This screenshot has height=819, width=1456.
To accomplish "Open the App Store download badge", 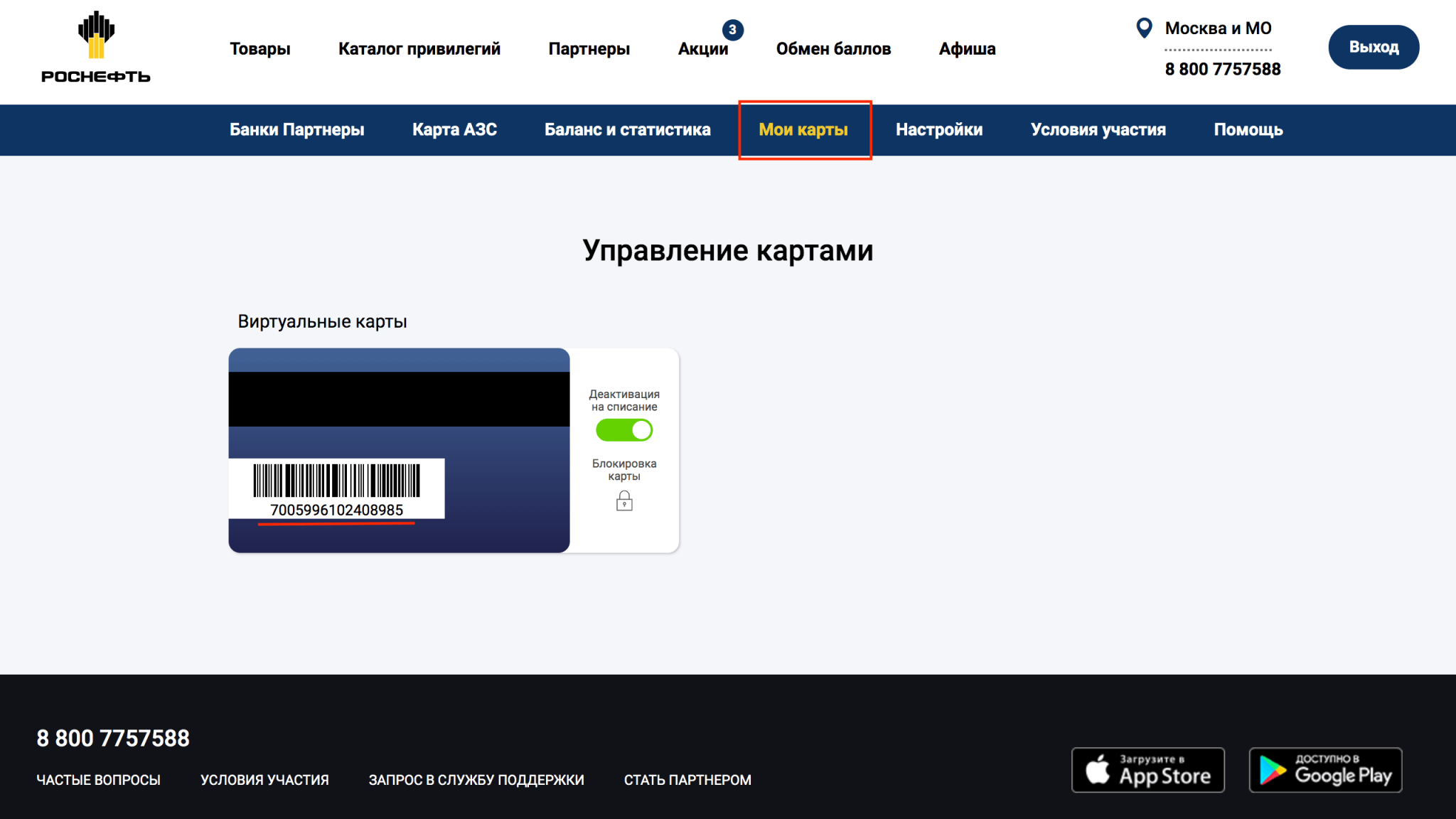I will coord(1147,770).
